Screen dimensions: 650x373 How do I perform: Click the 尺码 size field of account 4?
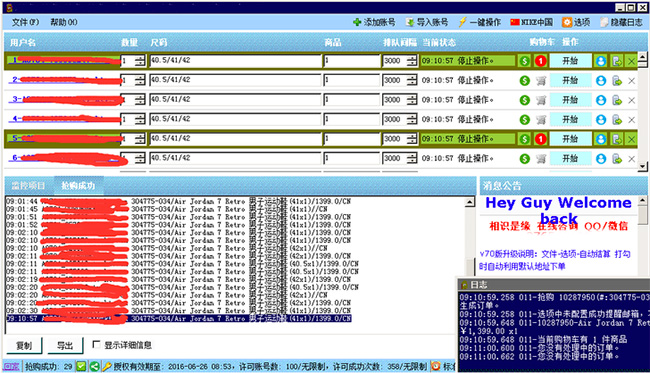[x=235, y=120]
